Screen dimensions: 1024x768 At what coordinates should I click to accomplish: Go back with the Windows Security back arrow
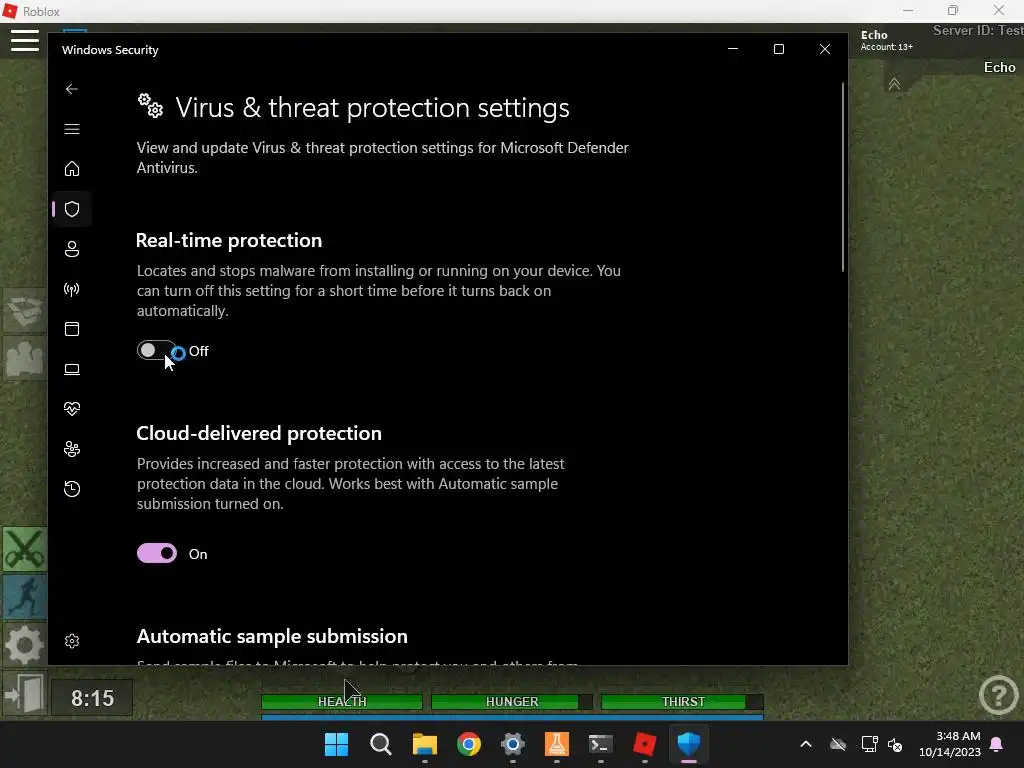(72, 89)
